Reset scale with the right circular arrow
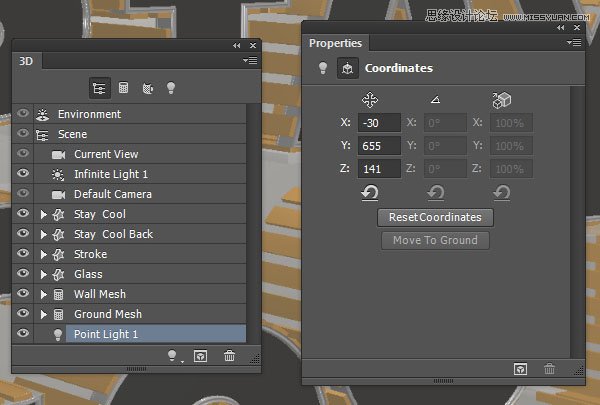The height and width of the screenshot is (405, 600). click(x=501, y=193)
